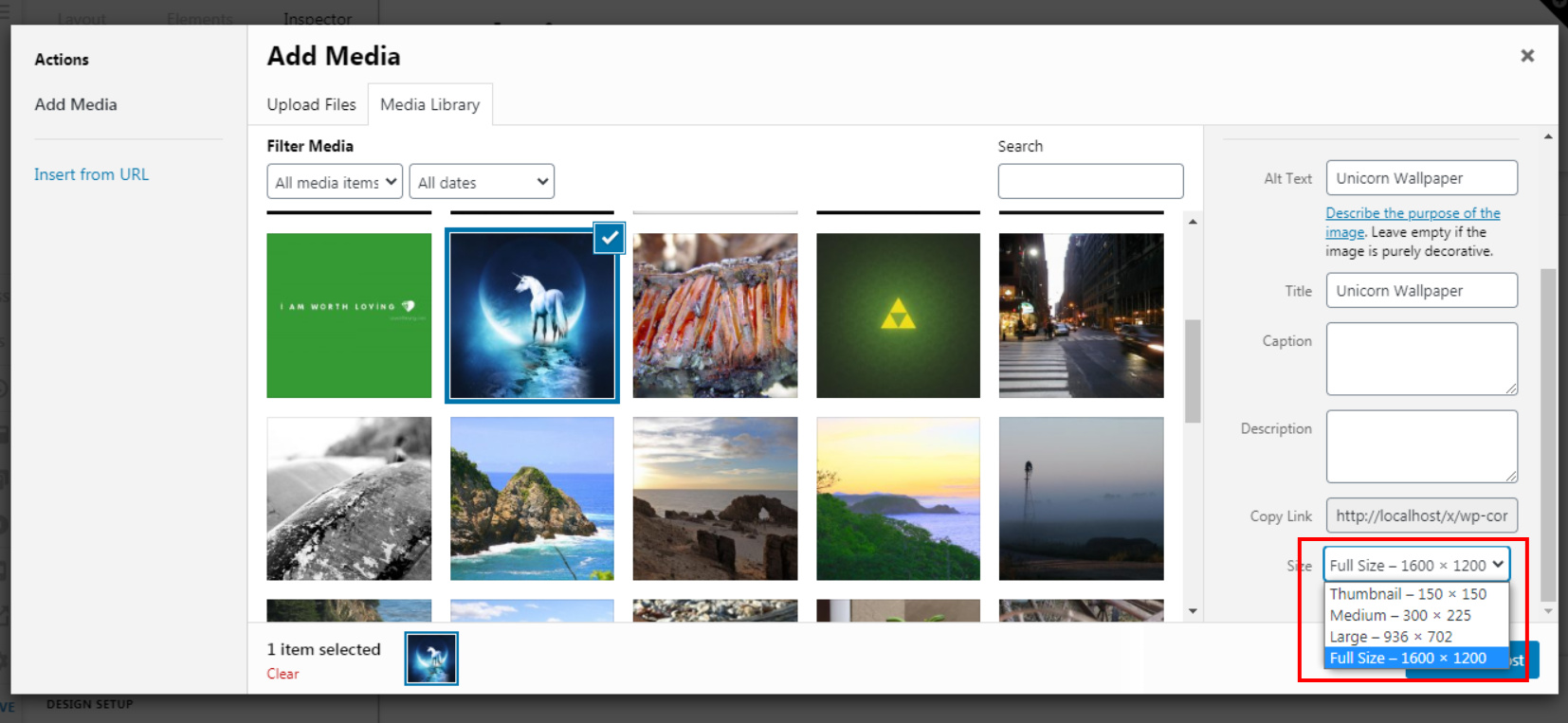1568x723 pixels.
Task: Open the 'Describe the purpose of the image' link
Action: click(1413, 223)
